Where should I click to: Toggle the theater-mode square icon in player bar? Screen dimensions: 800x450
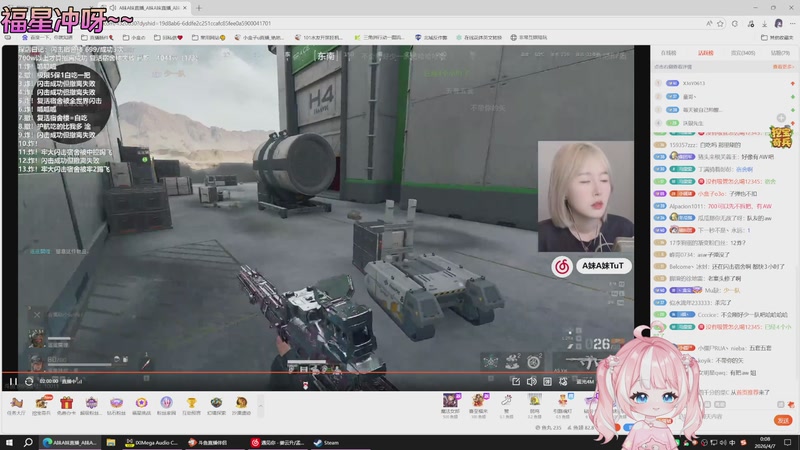pyautogui.click(x=547, y=381)
